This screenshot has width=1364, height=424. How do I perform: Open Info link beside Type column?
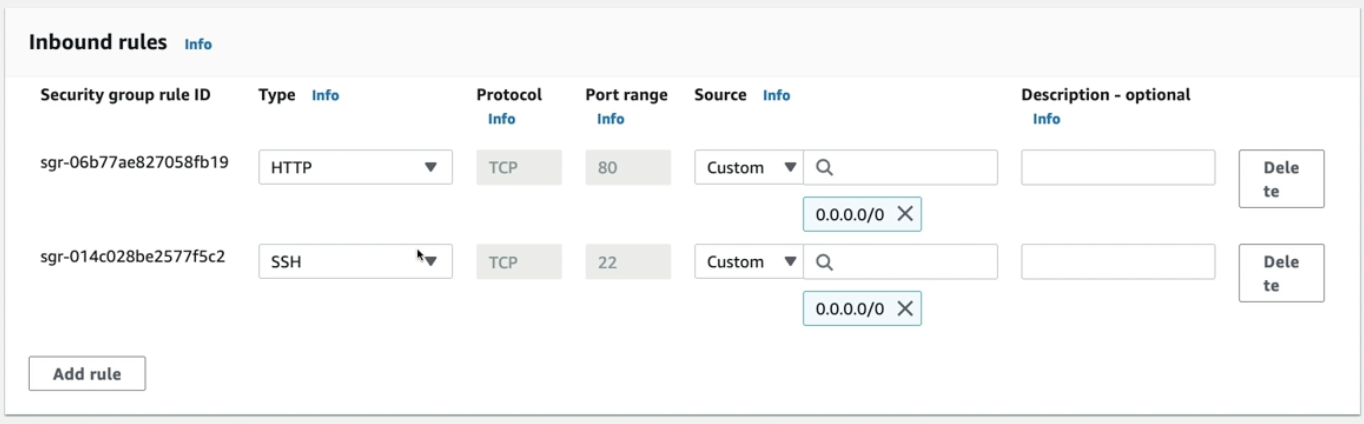pos(325,96)
